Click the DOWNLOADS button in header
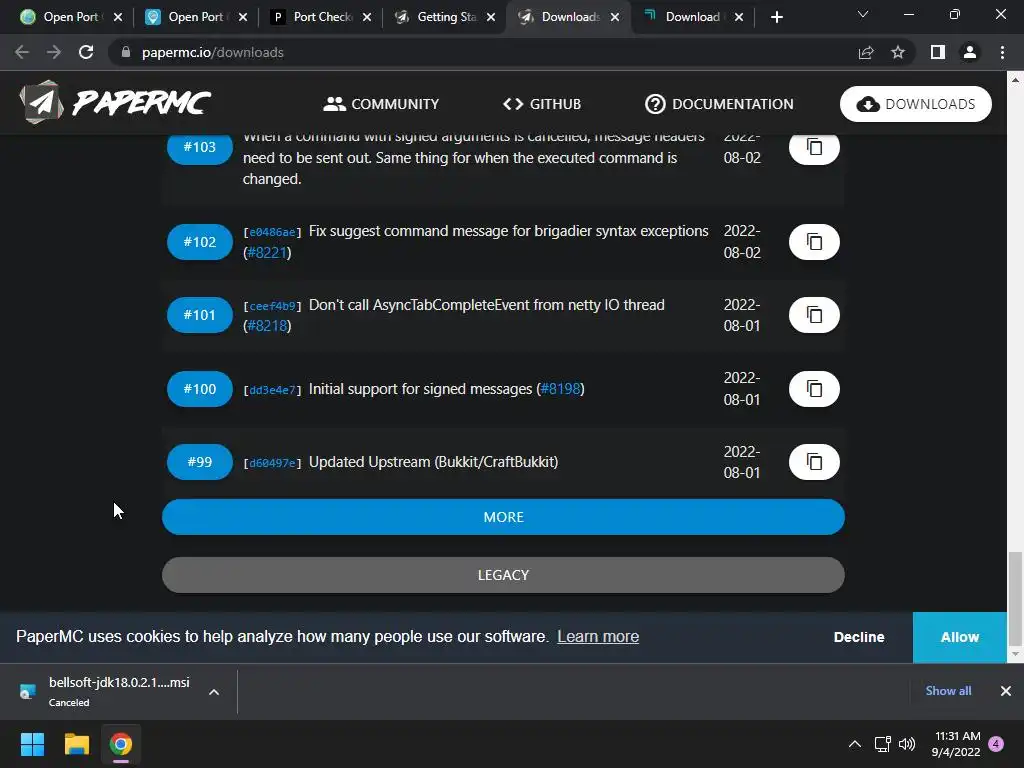The height and width of the screenshot is (768, 1024). point(916,104)
